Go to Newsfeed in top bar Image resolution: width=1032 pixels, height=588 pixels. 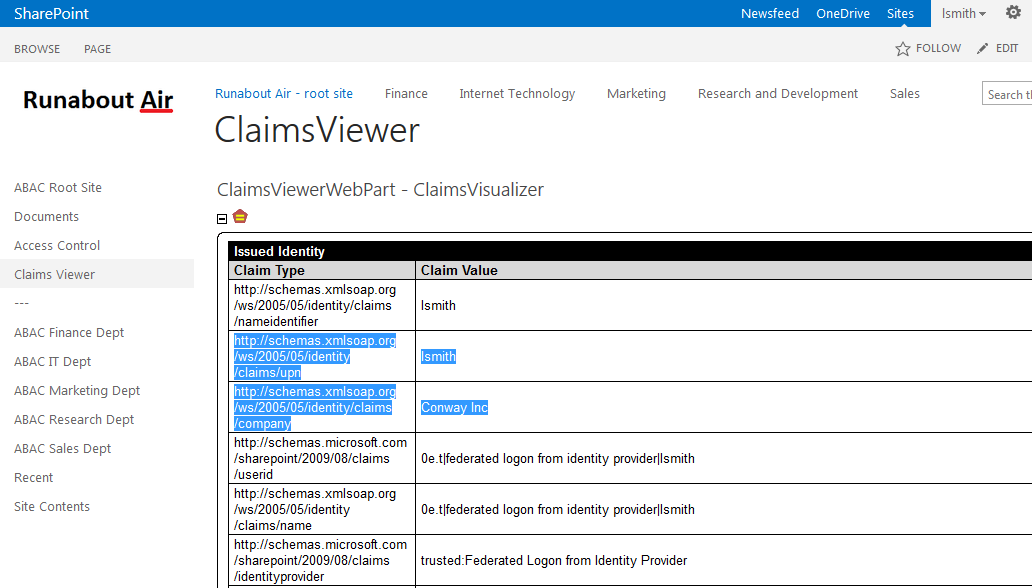click(x=769, y=13)
